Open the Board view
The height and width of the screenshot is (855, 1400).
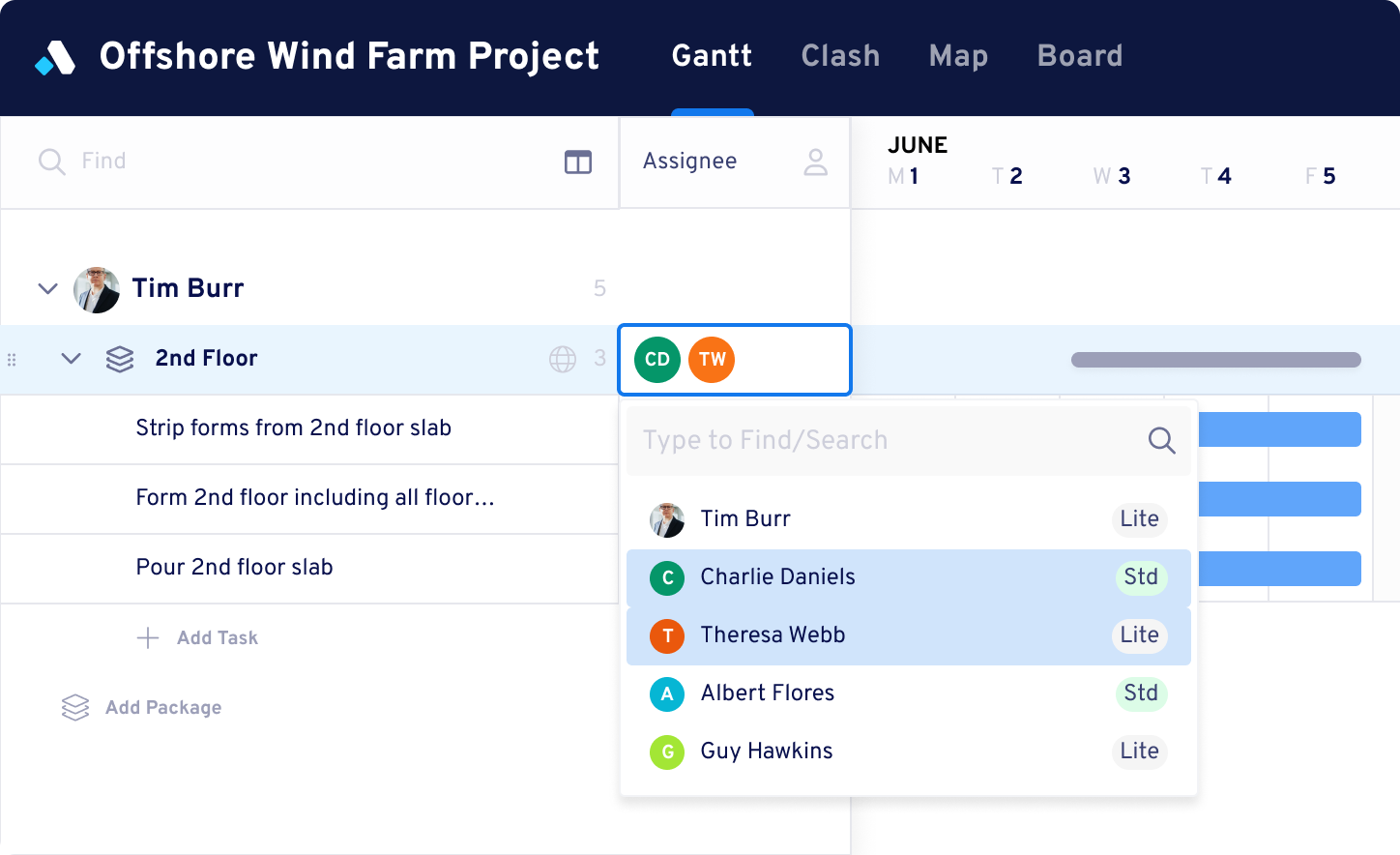pos(1080,56)
